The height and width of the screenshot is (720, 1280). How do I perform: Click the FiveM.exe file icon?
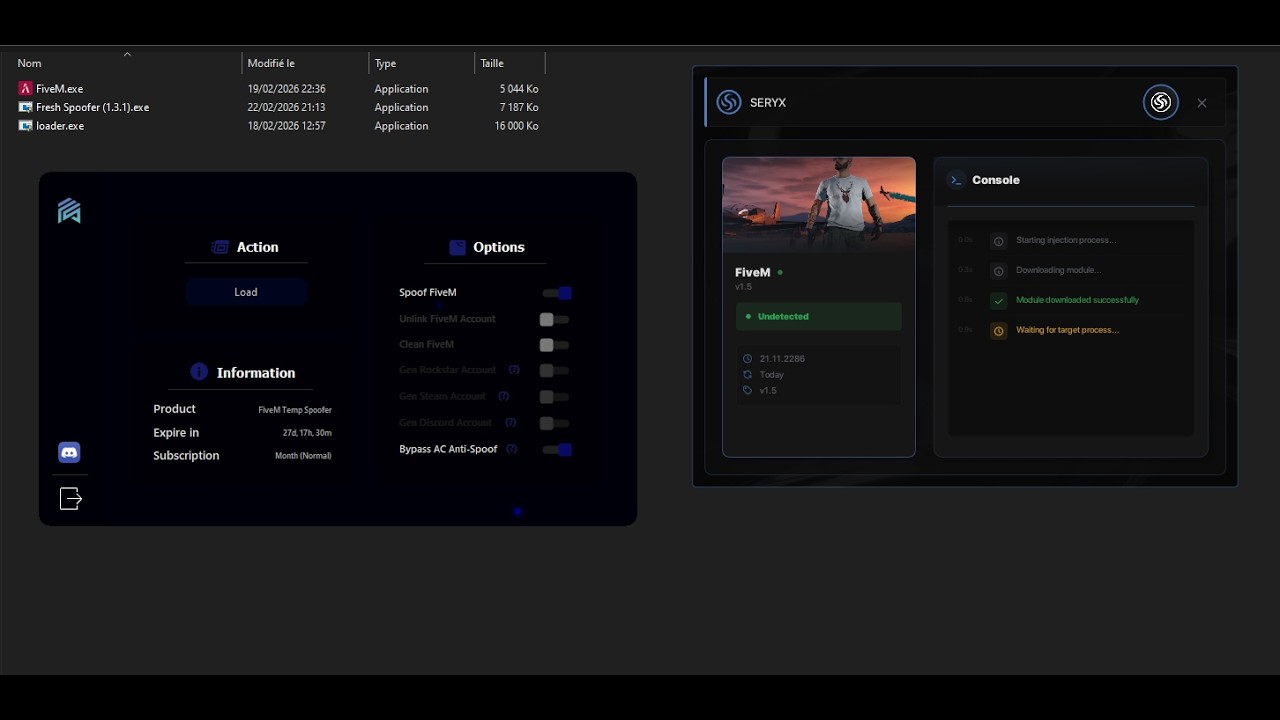pyautogui.click(x=25, y=89)
